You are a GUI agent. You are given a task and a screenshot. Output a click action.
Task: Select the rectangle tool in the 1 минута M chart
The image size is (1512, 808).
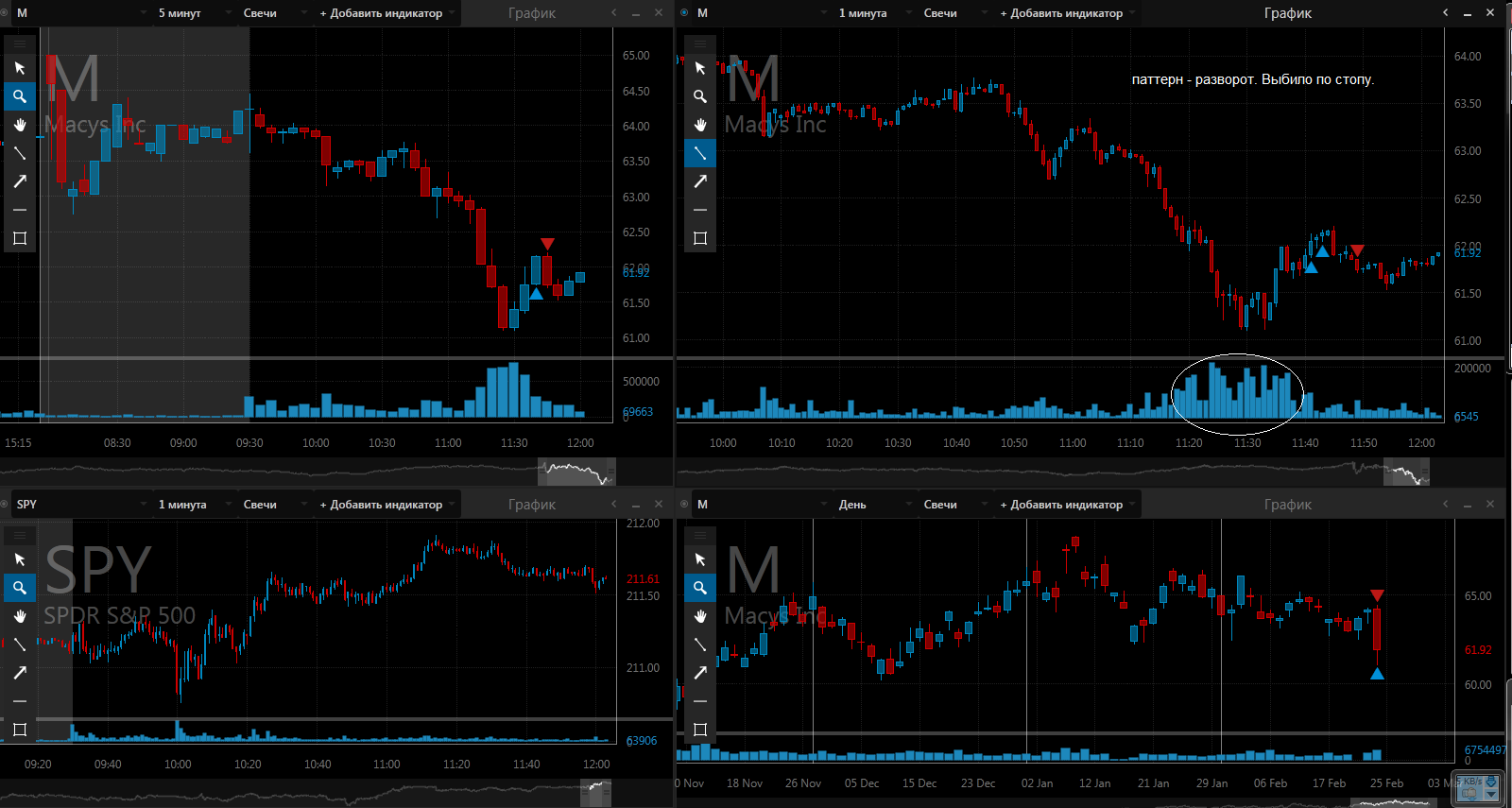(x=700, y=238)
